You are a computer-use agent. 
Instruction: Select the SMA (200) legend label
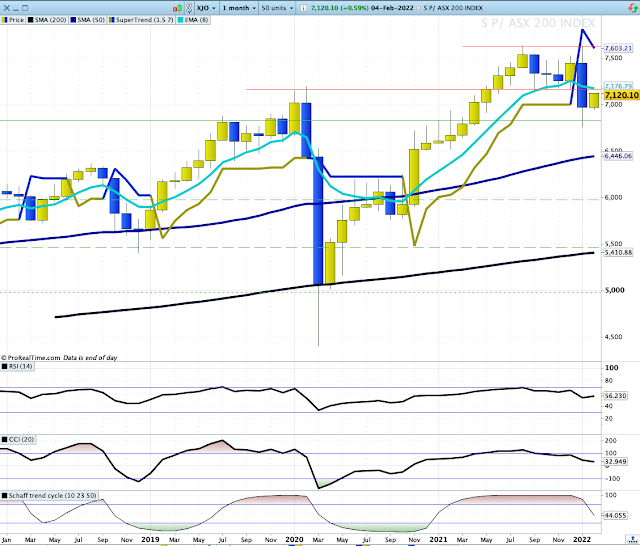(x=47, y=20)
